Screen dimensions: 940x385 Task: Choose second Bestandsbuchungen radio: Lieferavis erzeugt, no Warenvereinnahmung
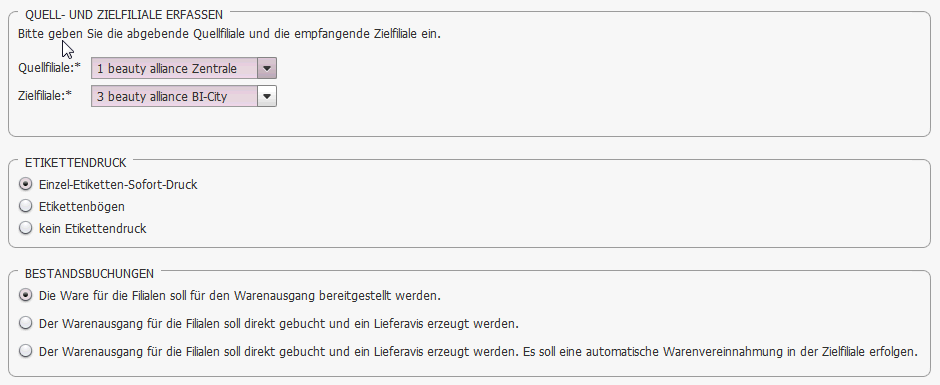(25, 323)
